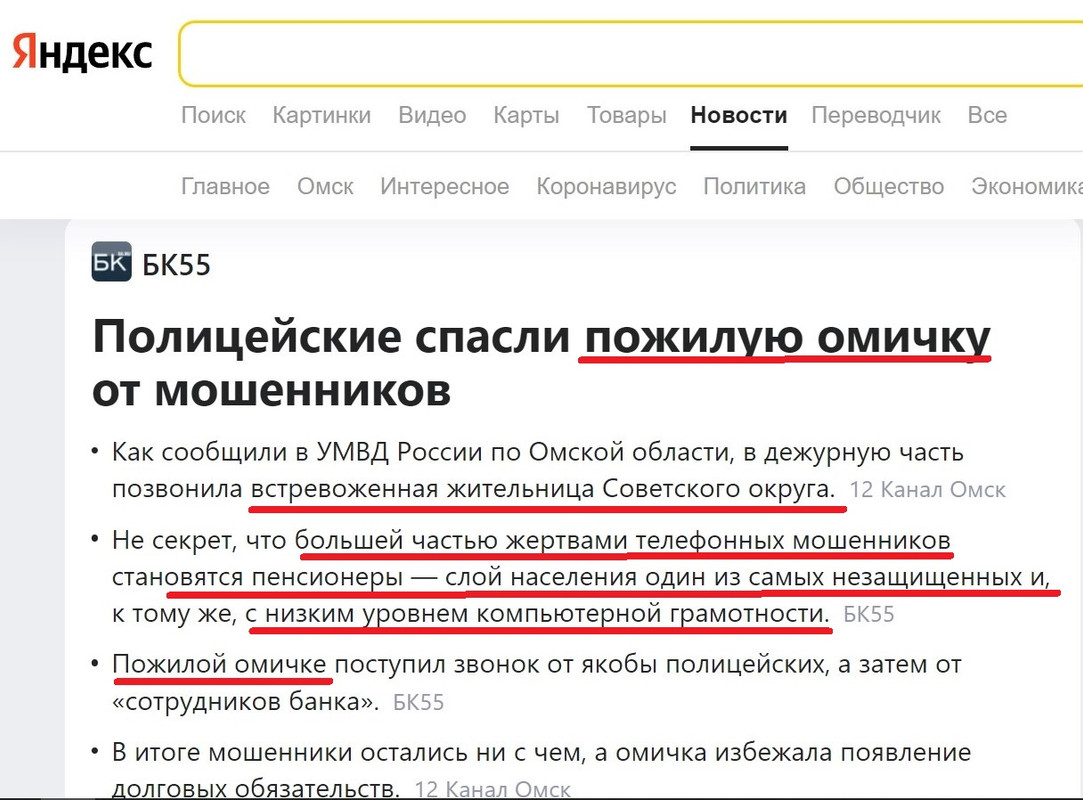Click the БК55 source name in header
The image size is (1083, 800).
(x=176, y=265)
